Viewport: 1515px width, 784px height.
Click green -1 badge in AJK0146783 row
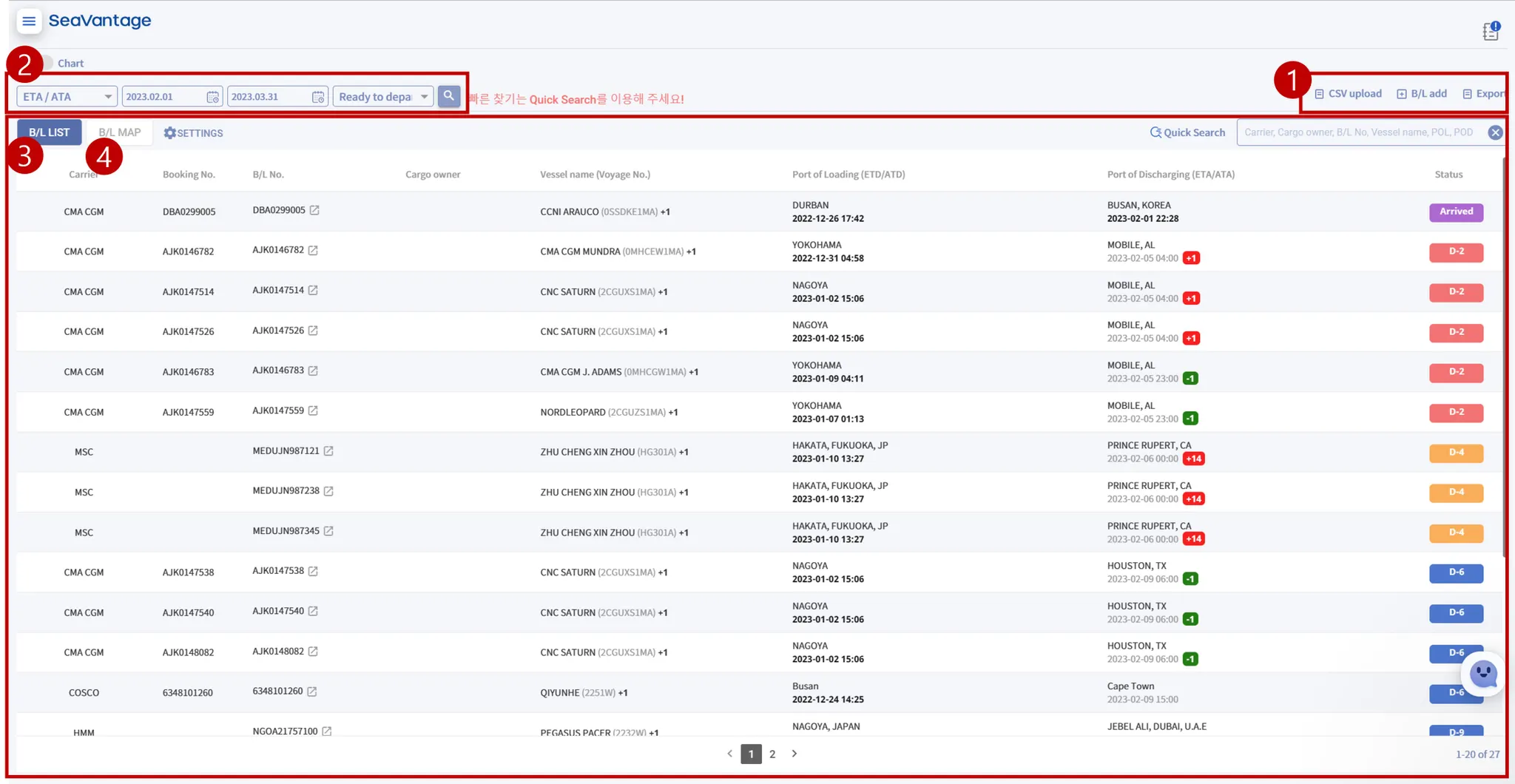1190,379
